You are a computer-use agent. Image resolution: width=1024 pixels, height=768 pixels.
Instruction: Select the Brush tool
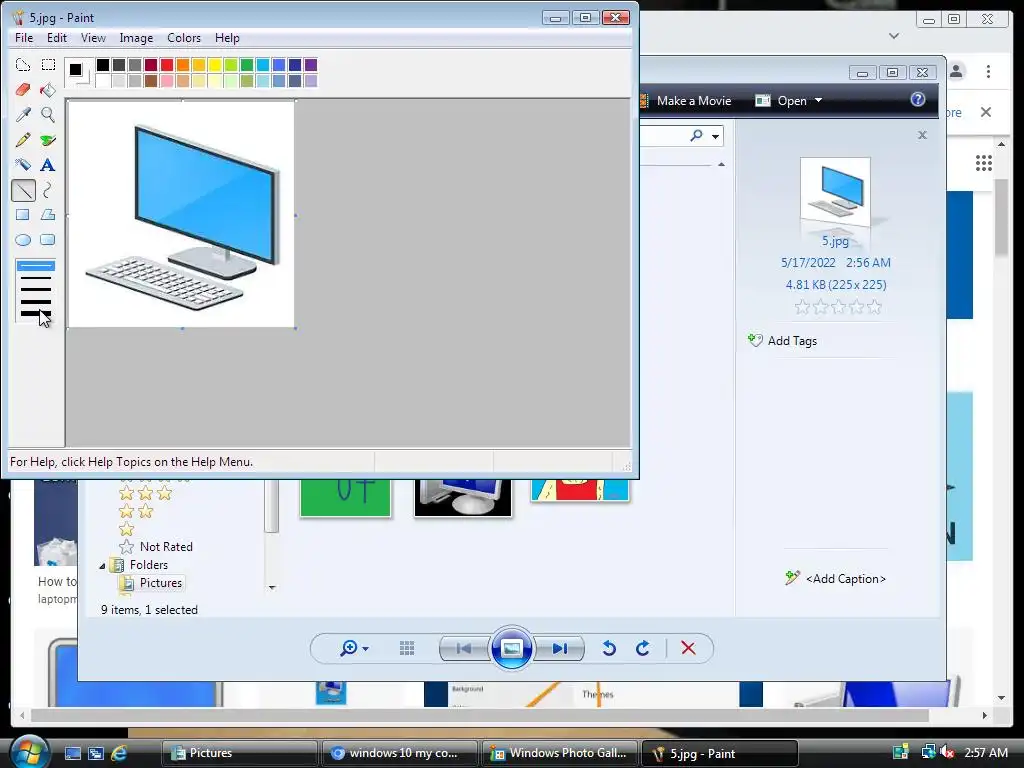pyautogui.click(x=48, y=140)
